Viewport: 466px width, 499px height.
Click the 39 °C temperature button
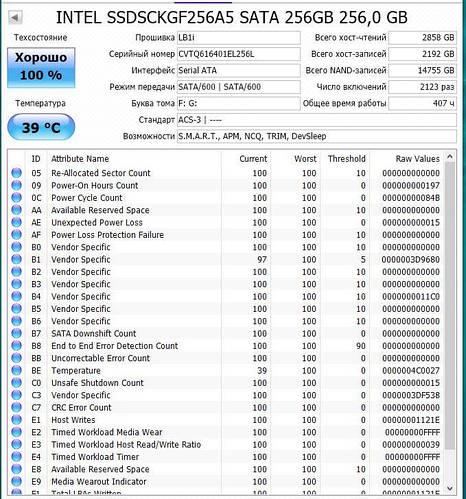click(x=41, y=127)
